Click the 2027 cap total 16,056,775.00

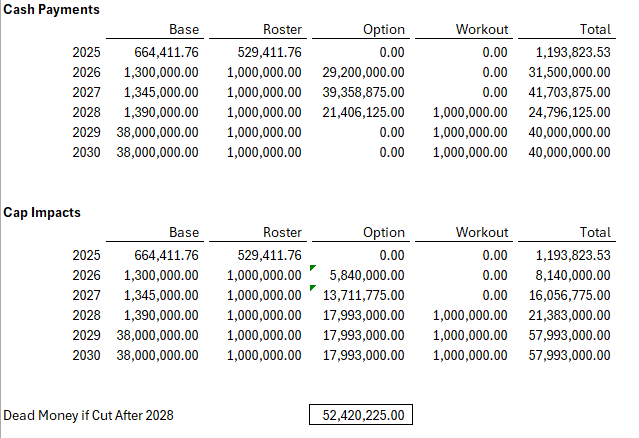(569, 295)
